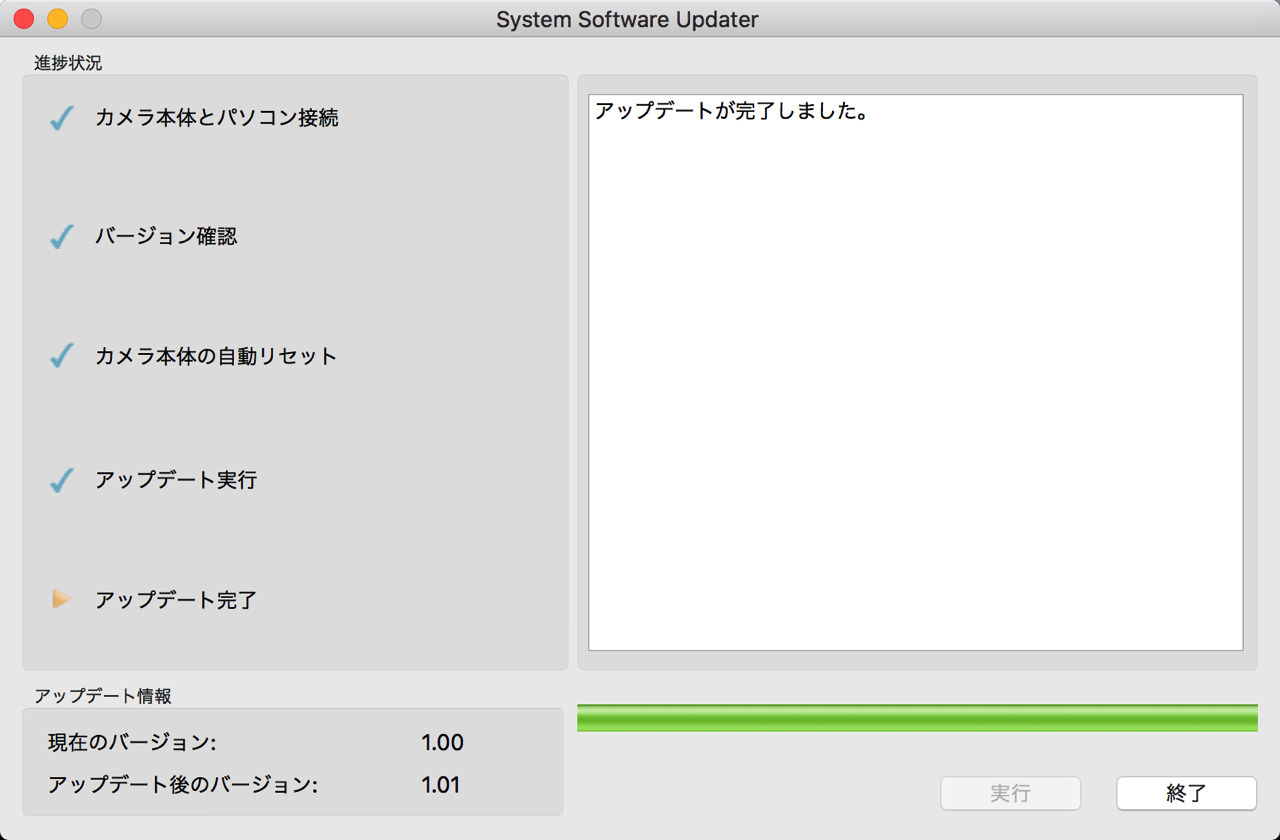Select the アップデート実行 step label

(176, 480)
